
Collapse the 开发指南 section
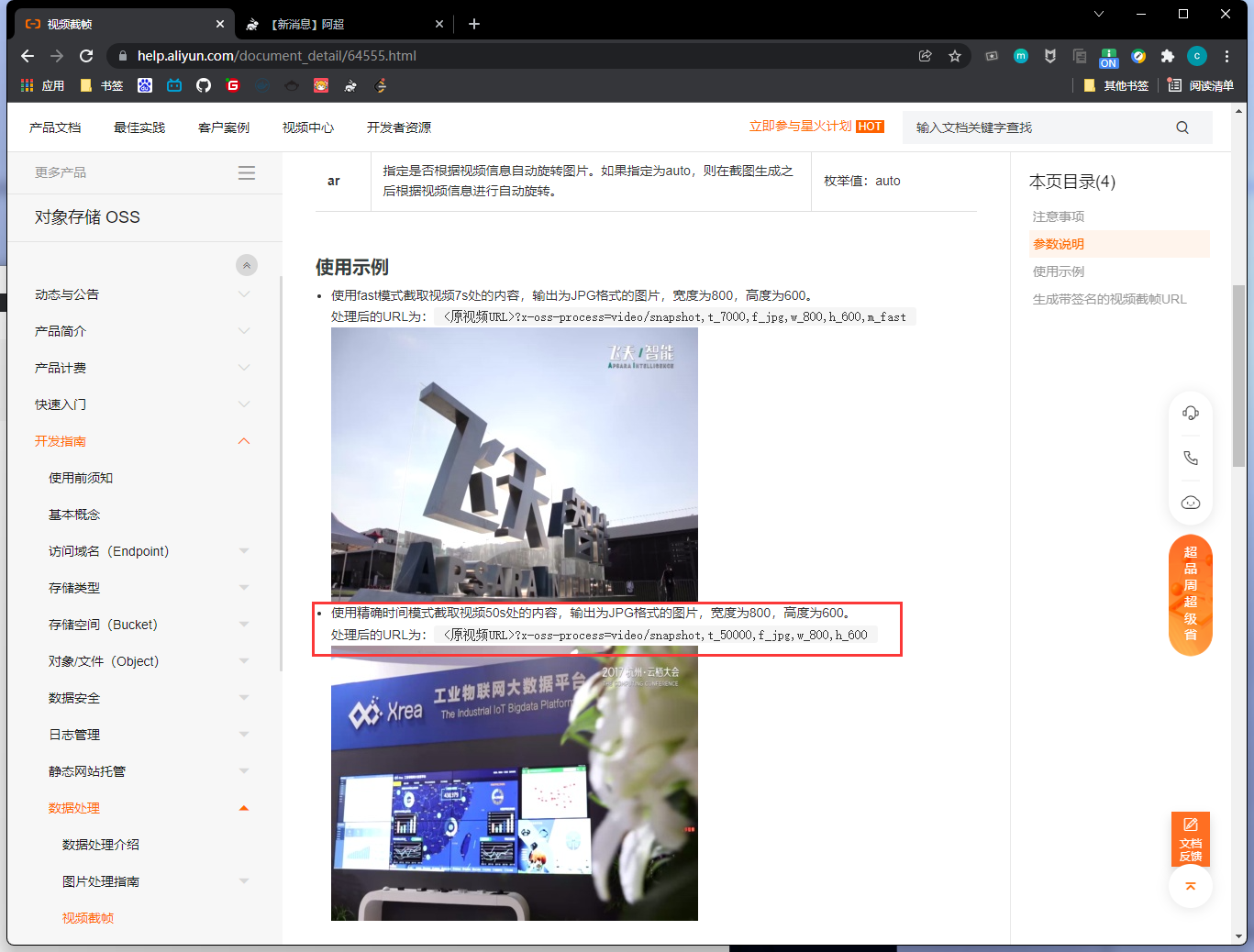243,441
